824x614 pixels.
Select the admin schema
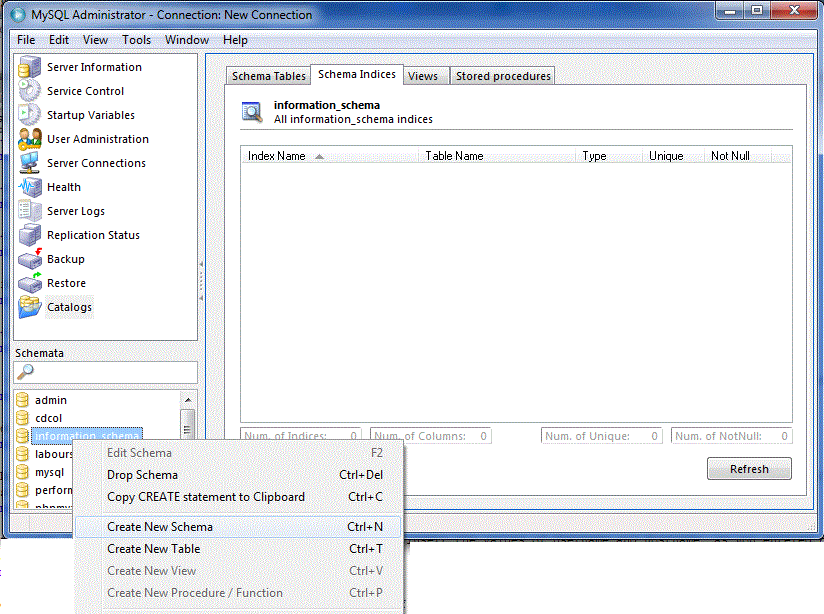point(51,400)
